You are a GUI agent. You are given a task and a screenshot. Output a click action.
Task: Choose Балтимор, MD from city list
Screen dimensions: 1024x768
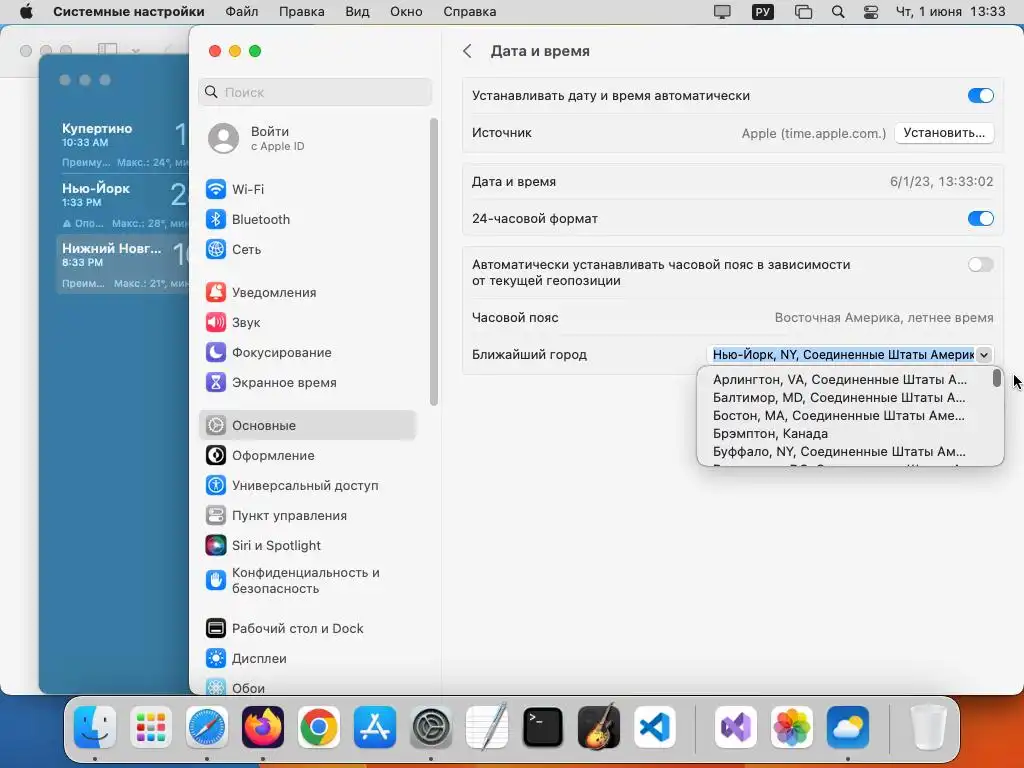click(x=840, y=398)
